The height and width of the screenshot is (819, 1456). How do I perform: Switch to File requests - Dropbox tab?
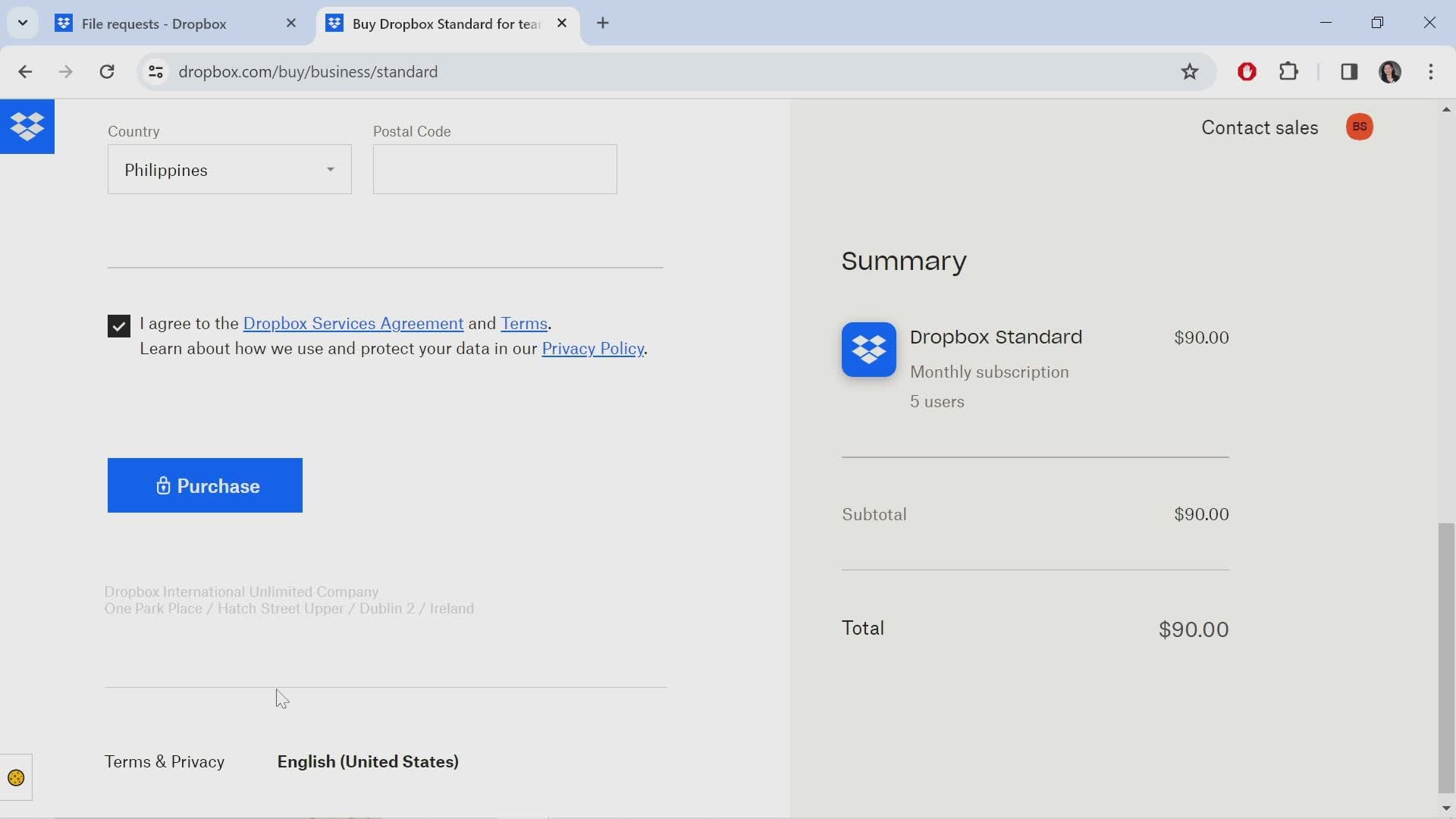pyautogui.click(x=177, y=24)
